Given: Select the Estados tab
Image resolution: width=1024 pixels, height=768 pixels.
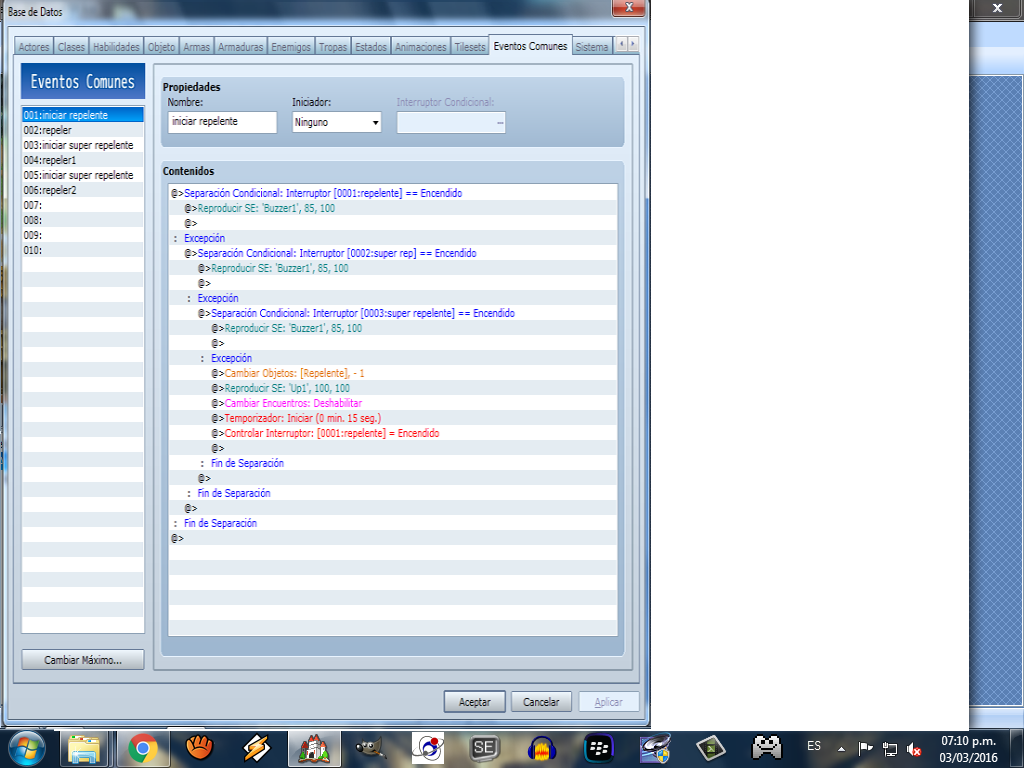Looking at the screenshot, I should click(371, 47).
